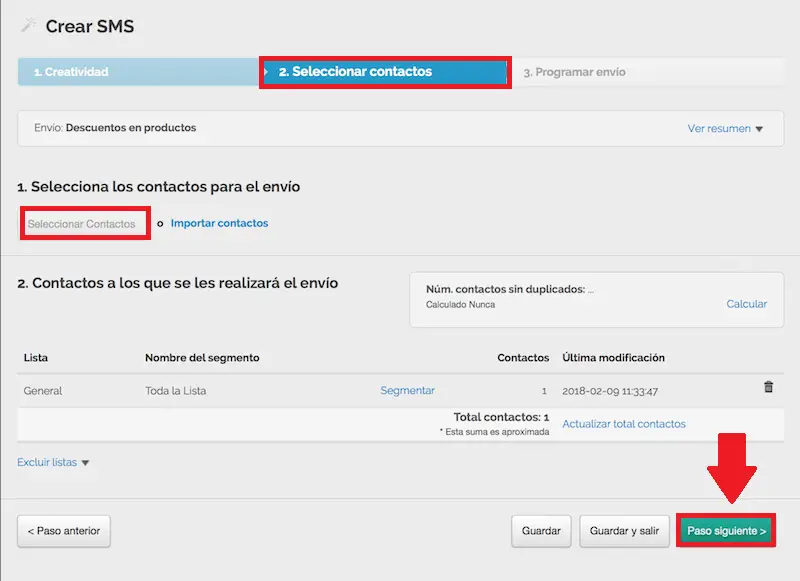Click the Descuentos en productos campaign name

click(131, 128)
